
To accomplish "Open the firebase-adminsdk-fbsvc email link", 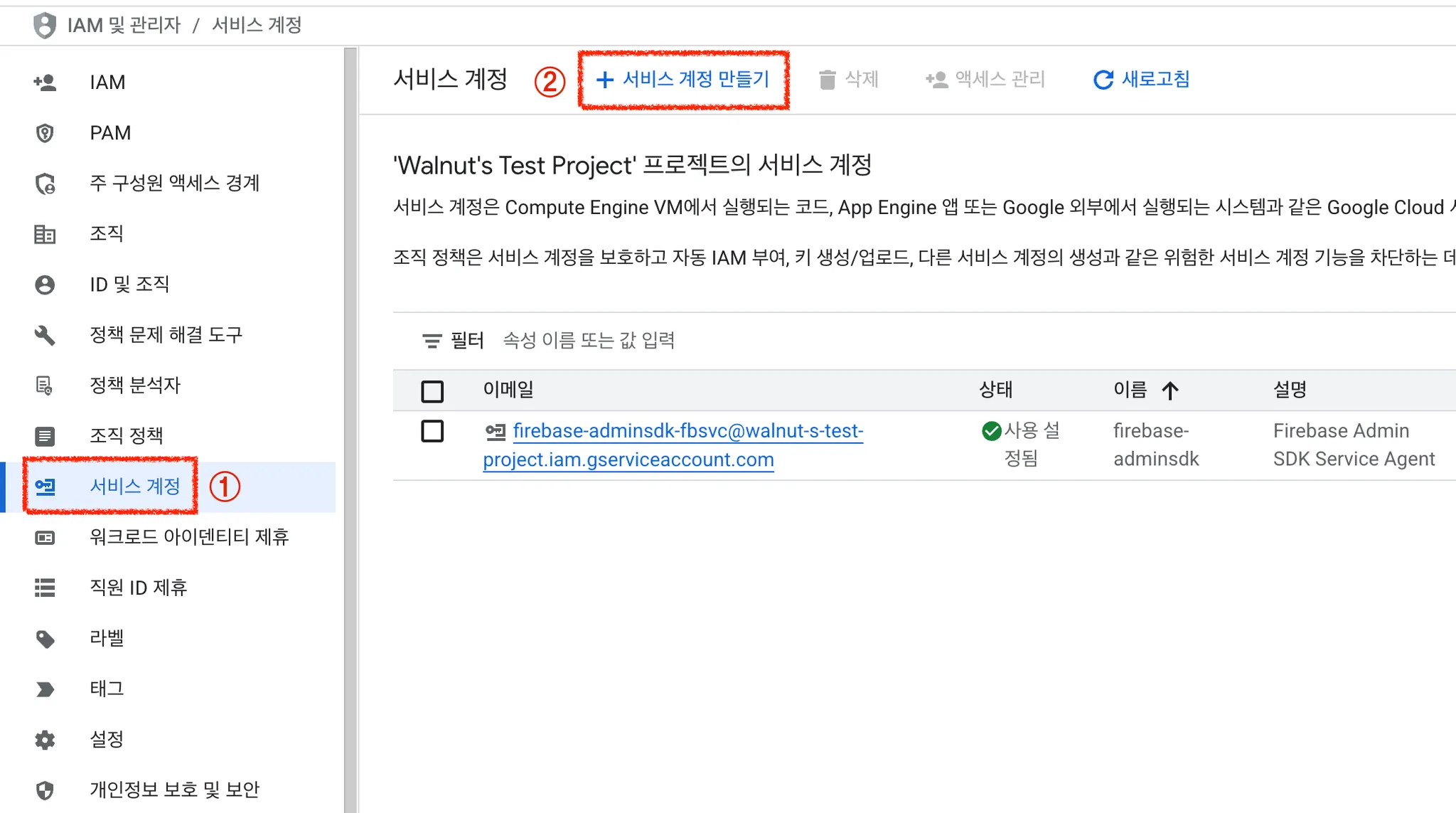I will pos(687,431).
